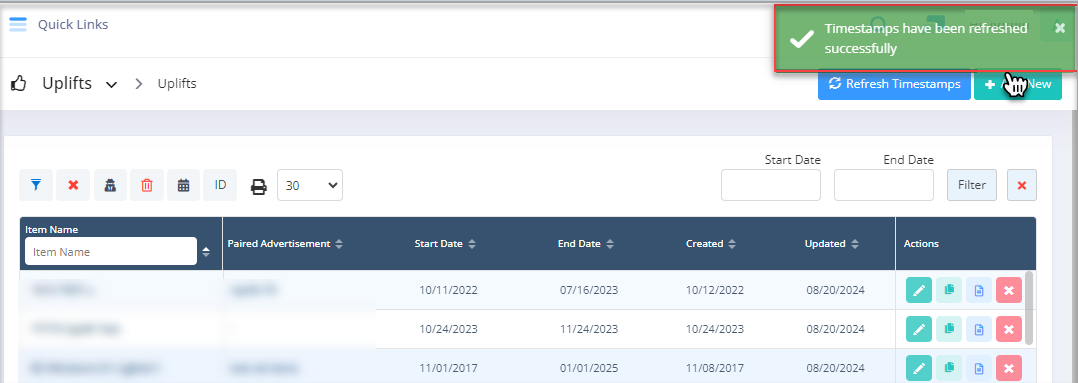Click the calendar toolbar icon
Viewport: 1078px width, 383px height.
pos(184,185)
